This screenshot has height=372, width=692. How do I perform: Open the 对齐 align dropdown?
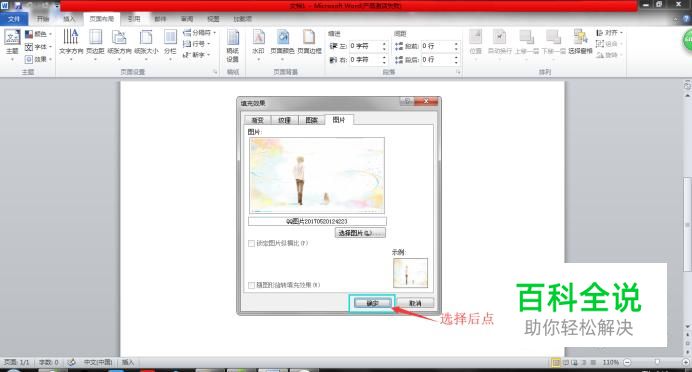coord(609,33)
